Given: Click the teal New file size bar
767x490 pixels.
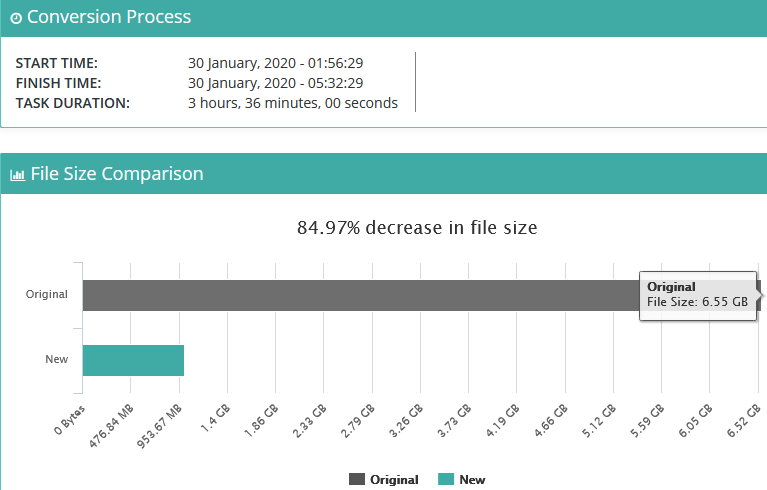Looking at the screenshot, I should tap(134, 360).
